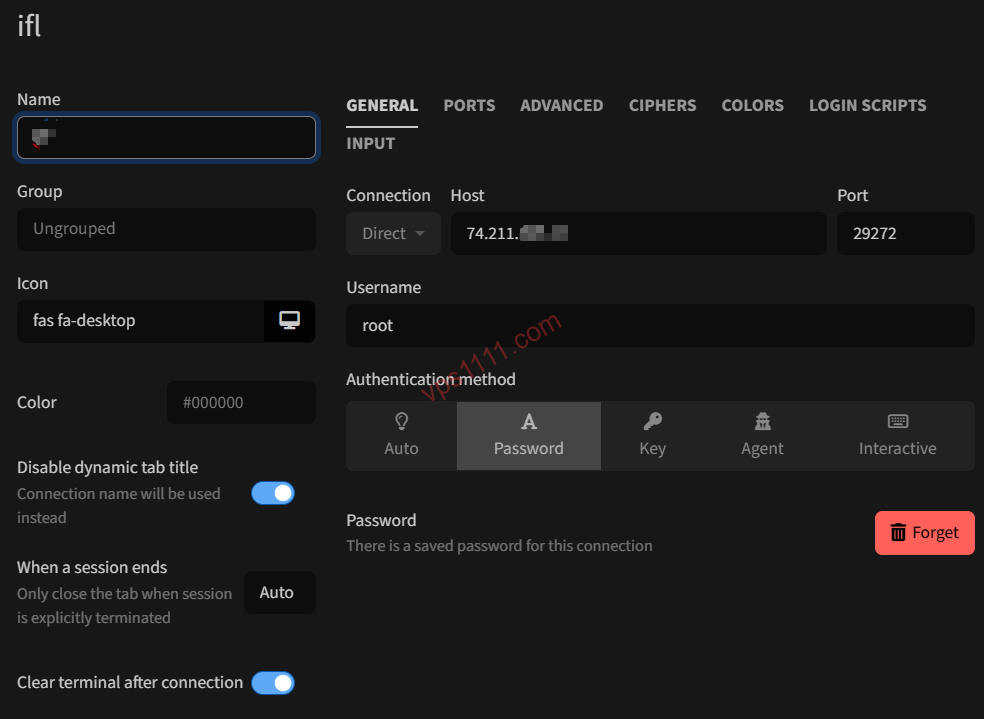Switch to the Input tab

click(x=370, y=144)
